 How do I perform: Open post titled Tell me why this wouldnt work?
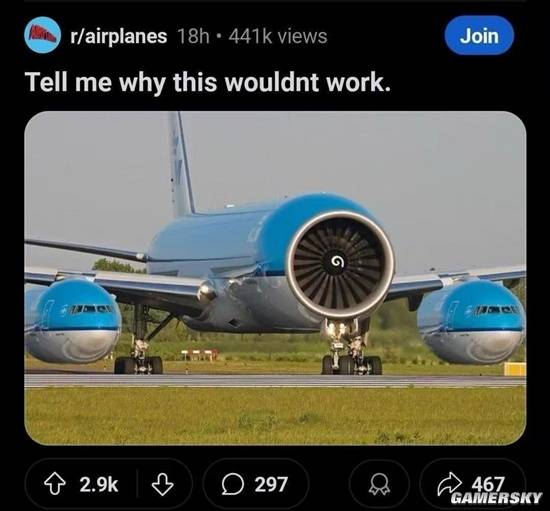pyautogui.click(x=209, y=83)
